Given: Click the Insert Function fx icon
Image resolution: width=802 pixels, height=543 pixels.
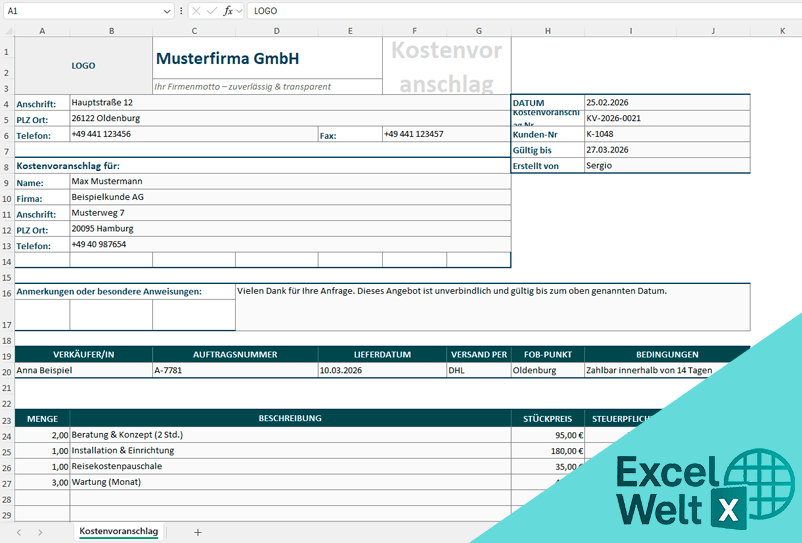Looking at the screenshot, I should click(227, 10).
